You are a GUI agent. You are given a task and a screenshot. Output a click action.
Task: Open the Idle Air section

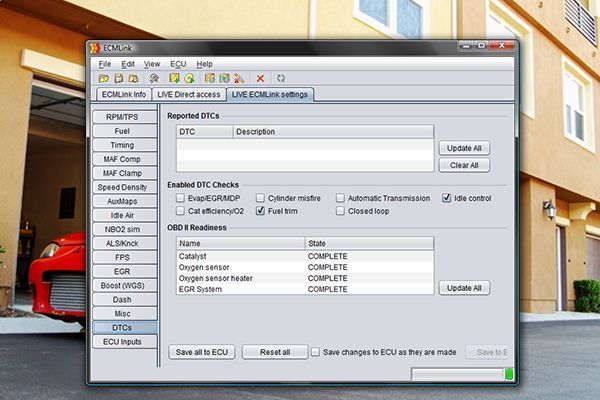(125, 215)
